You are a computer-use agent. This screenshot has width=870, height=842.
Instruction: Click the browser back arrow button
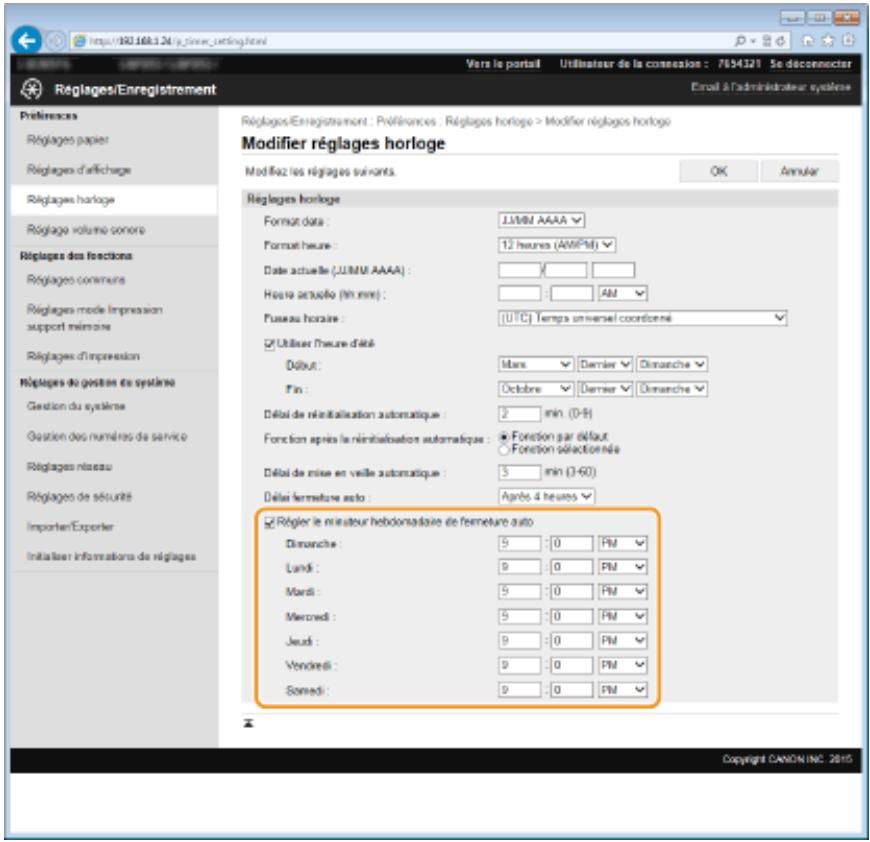click(x=27, y=40)
